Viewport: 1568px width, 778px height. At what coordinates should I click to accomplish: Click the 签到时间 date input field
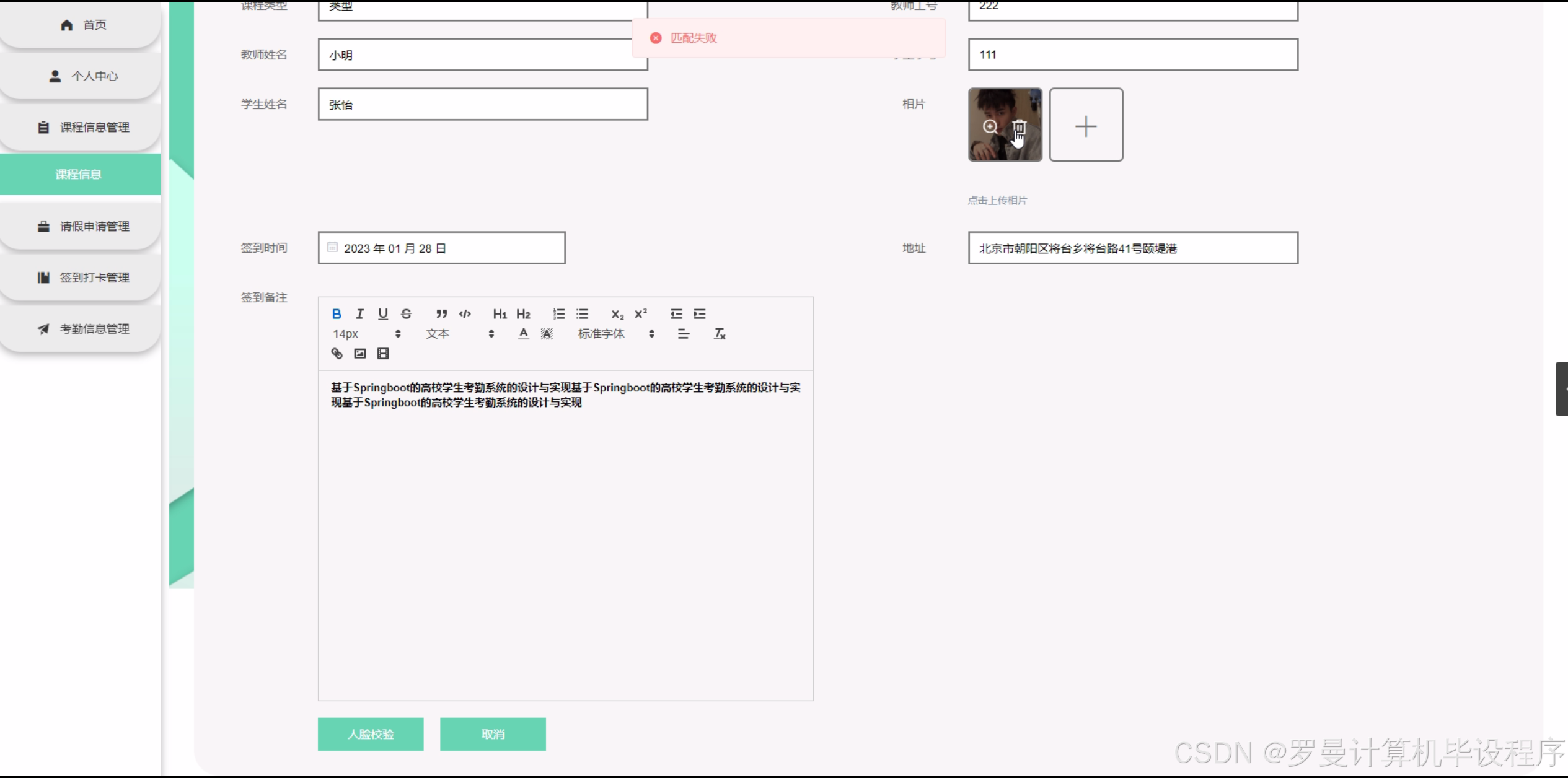pyautogui.click(x=441, y=248)
